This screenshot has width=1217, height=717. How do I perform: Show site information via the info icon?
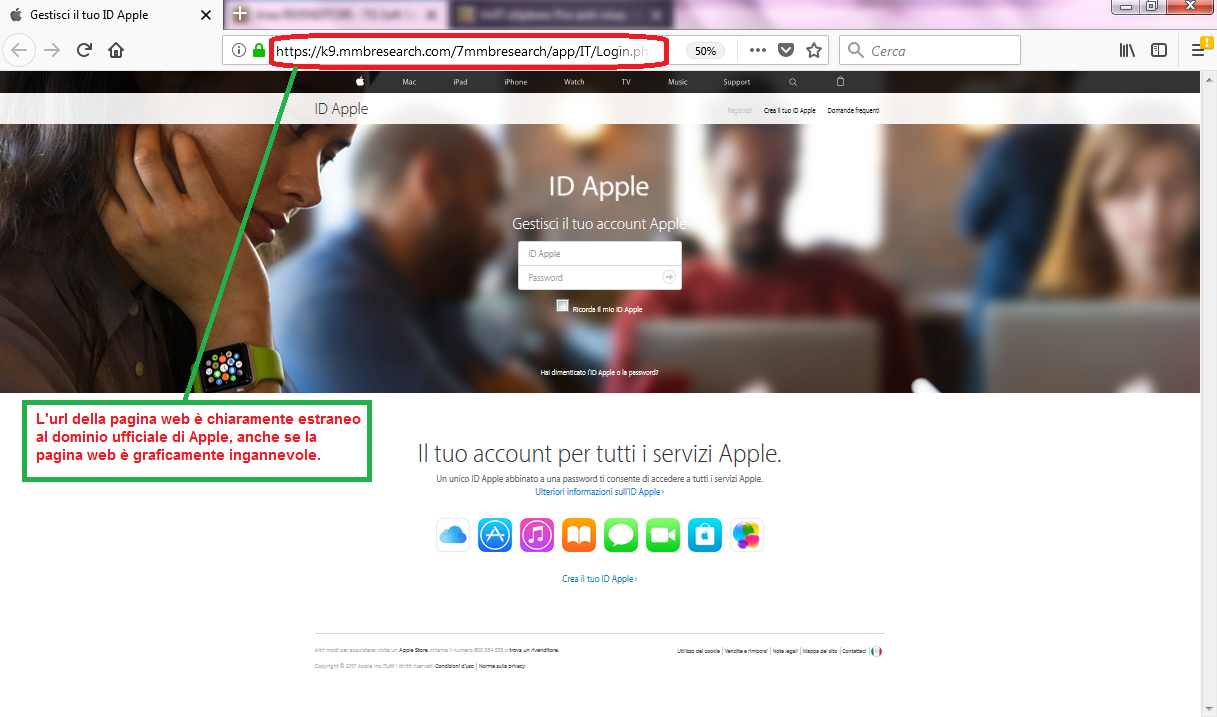point(239,50)
